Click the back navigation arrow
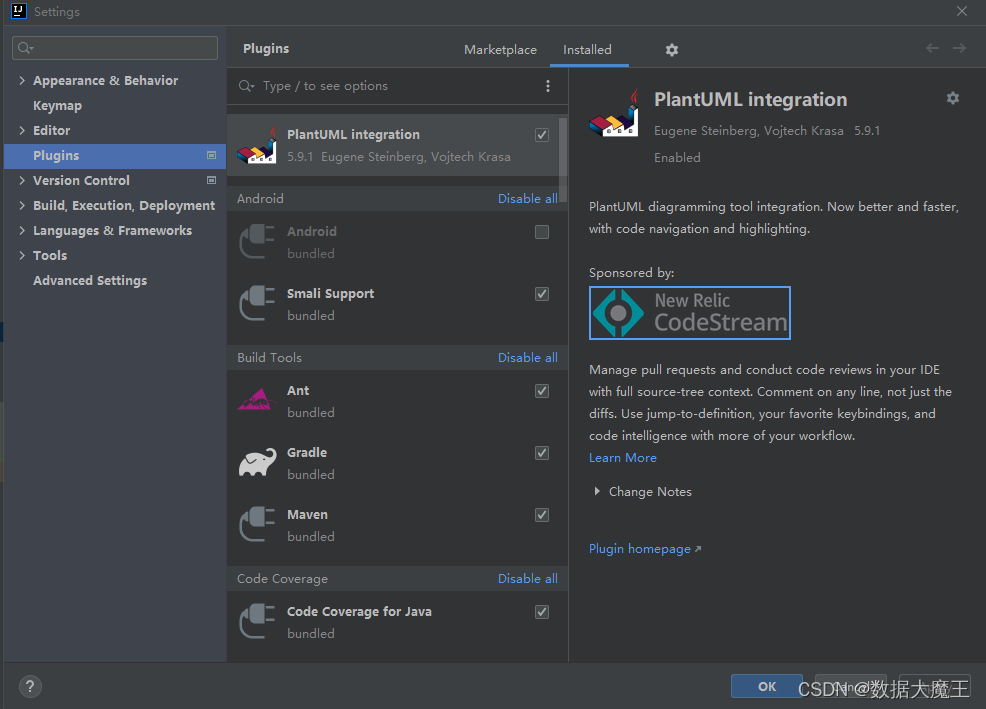Image resolution: width=986 pixels, height=709 pixels. [x=932, y=48]
